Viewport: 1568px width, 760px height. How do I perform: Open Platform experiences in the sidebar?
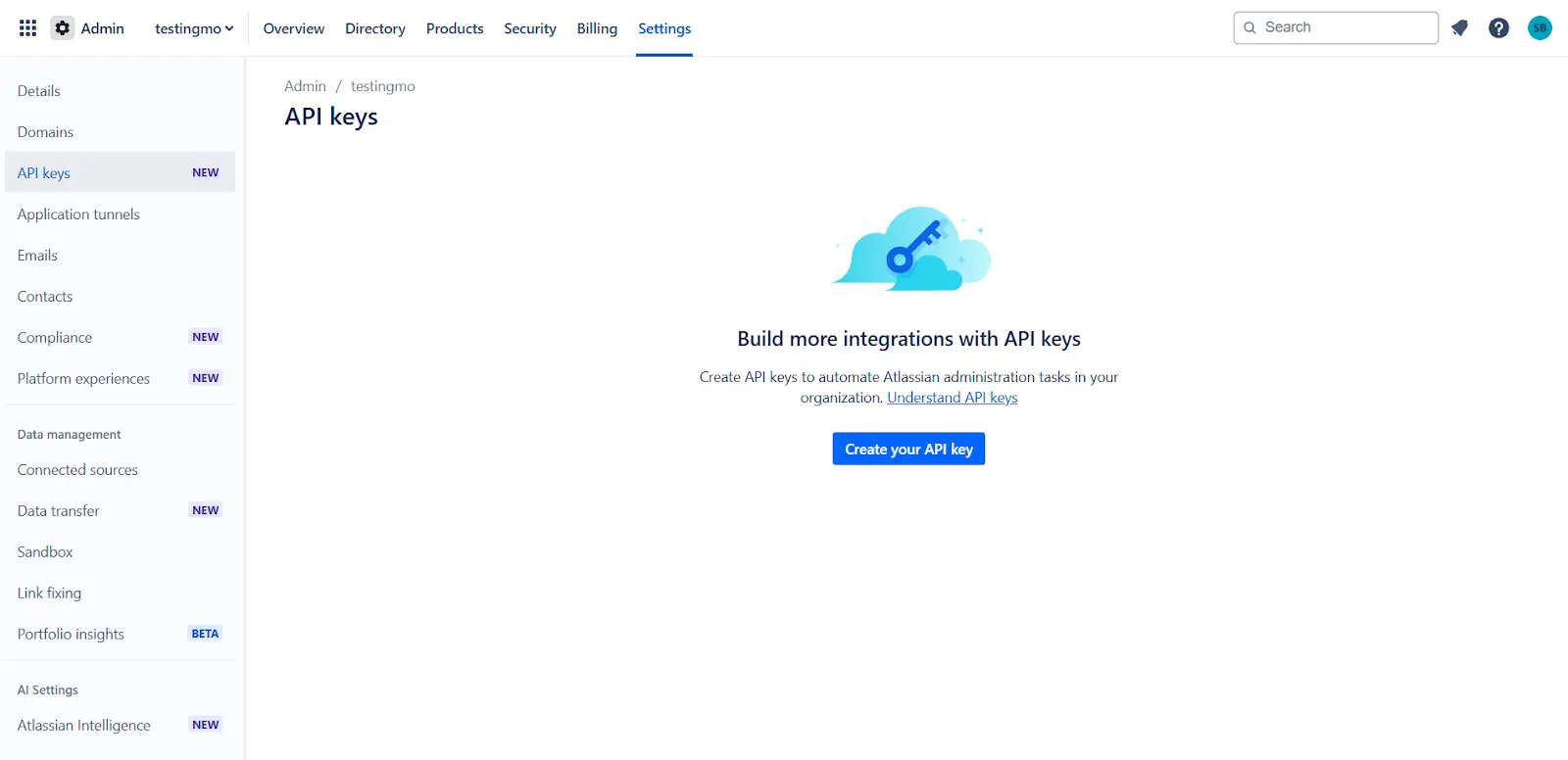coord(120,379)
